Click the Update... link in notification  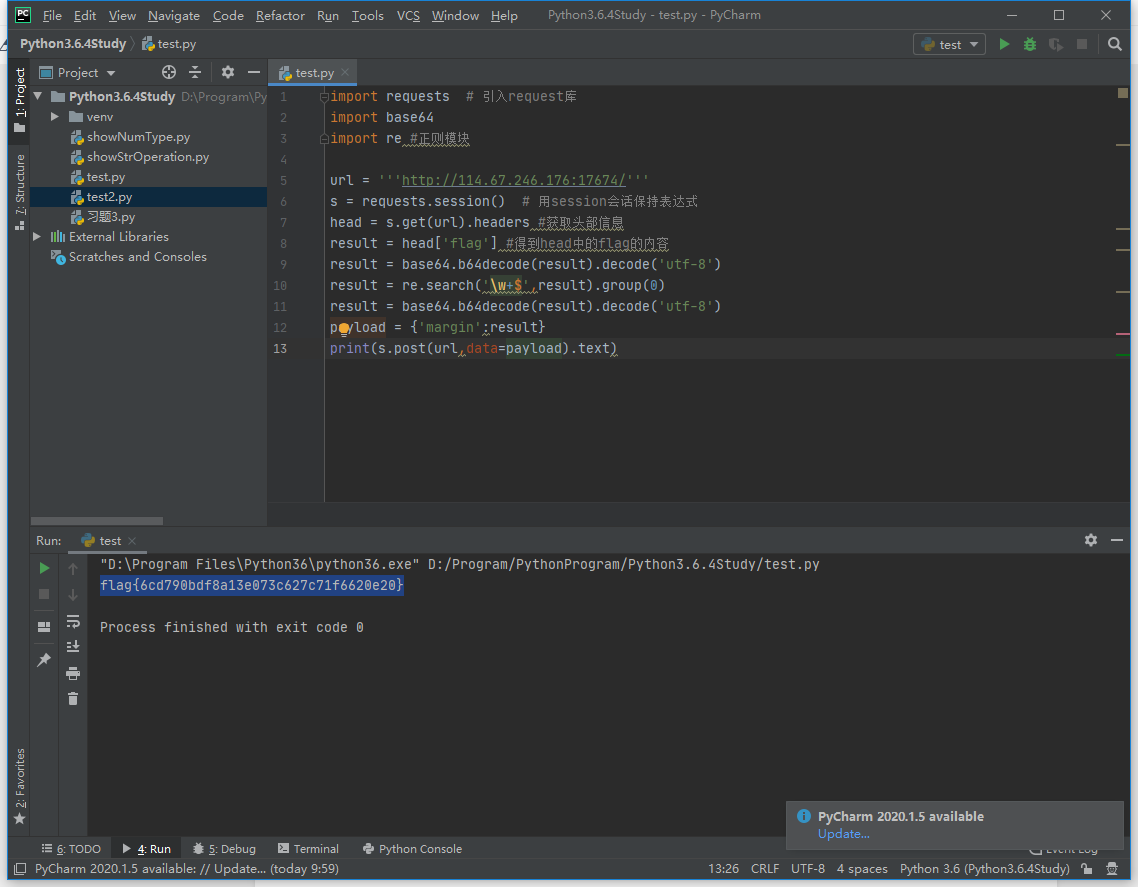[x=843, y=834]
